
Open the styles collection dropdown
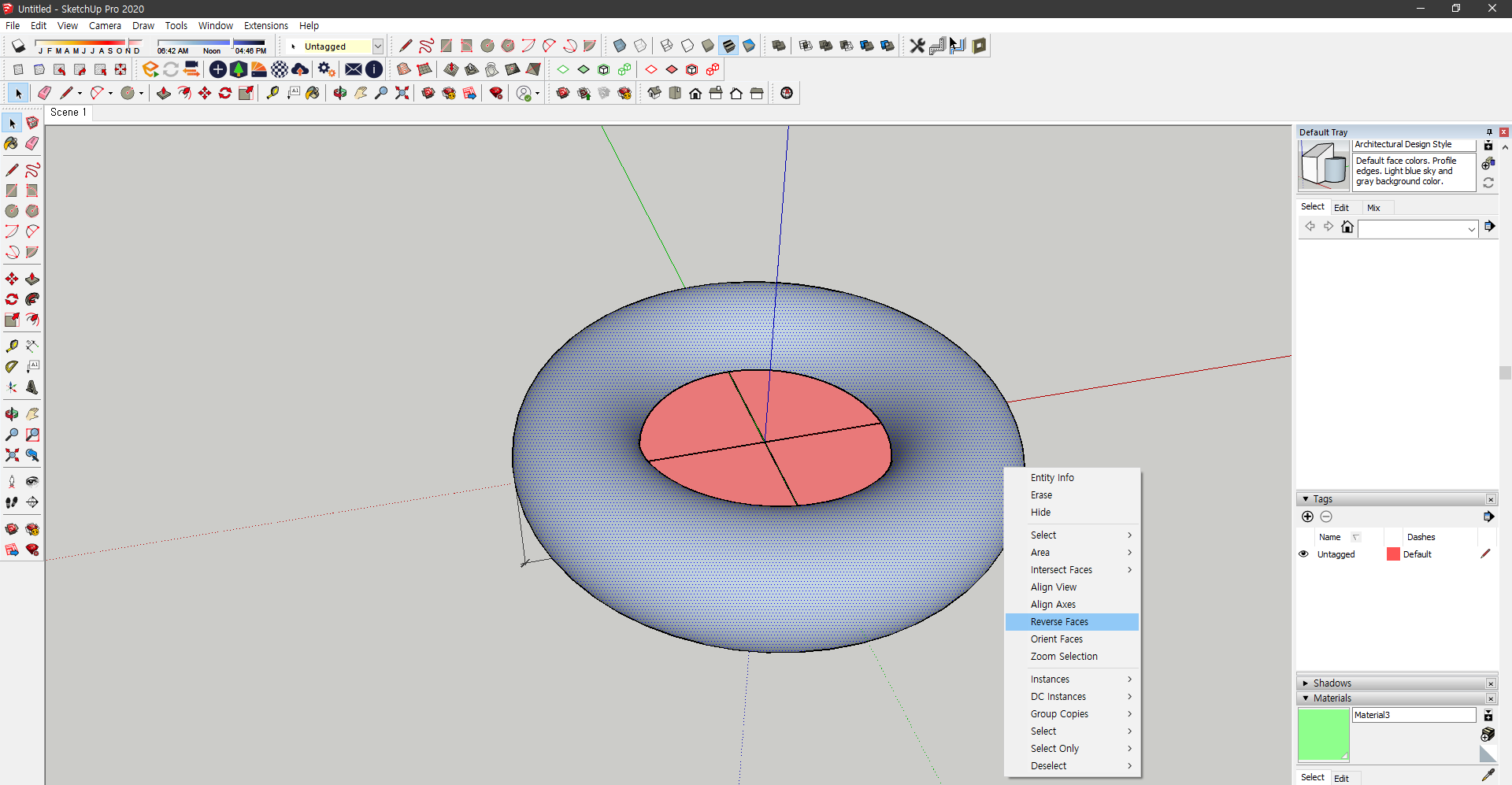(x=1471, y=229)
